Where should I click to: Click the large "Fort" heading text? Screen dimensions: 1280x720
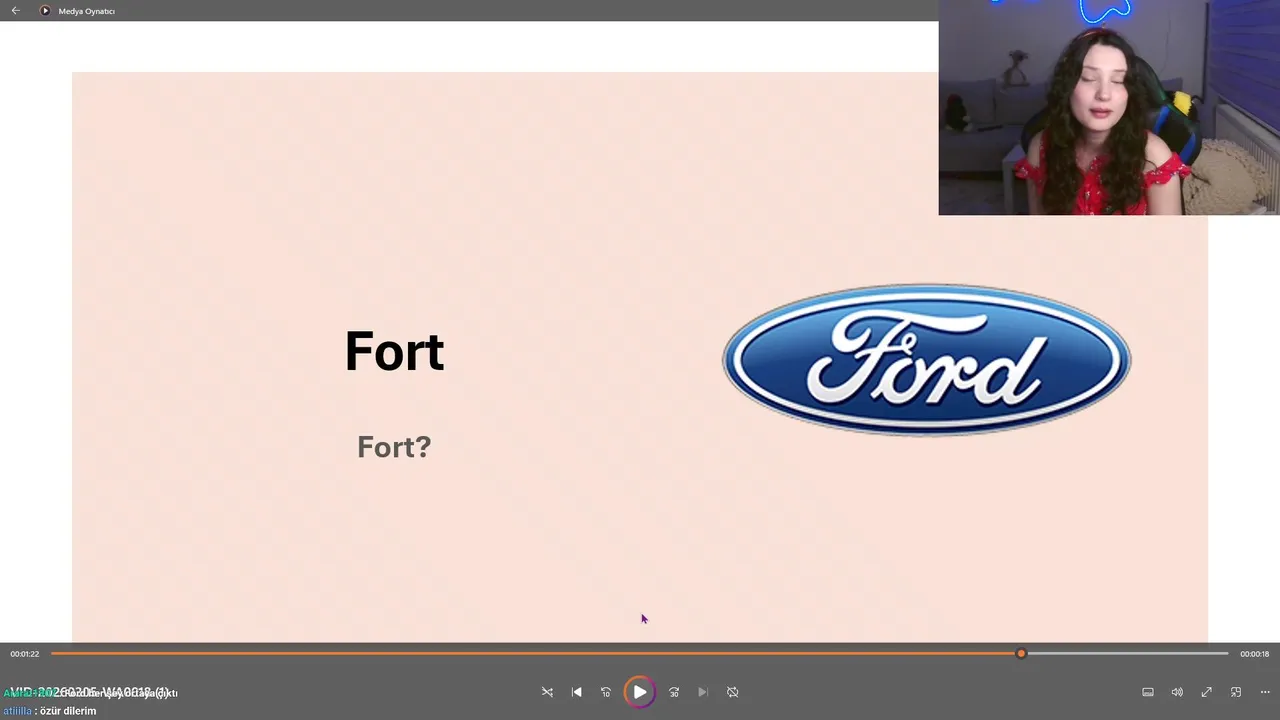click(394, 351)
